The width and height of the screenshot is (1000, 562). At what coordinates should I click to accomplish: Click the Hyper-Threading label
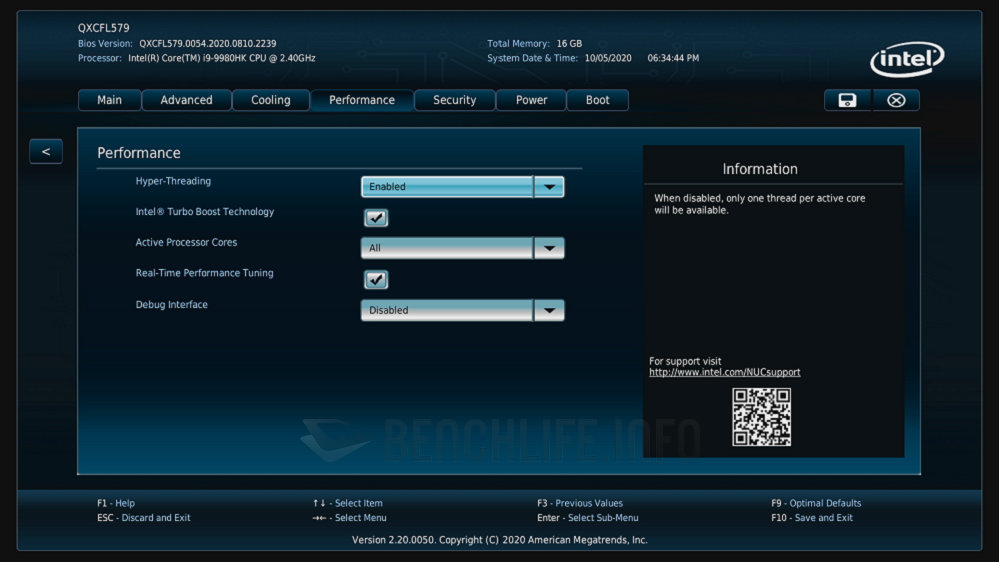tap(173, 181)
